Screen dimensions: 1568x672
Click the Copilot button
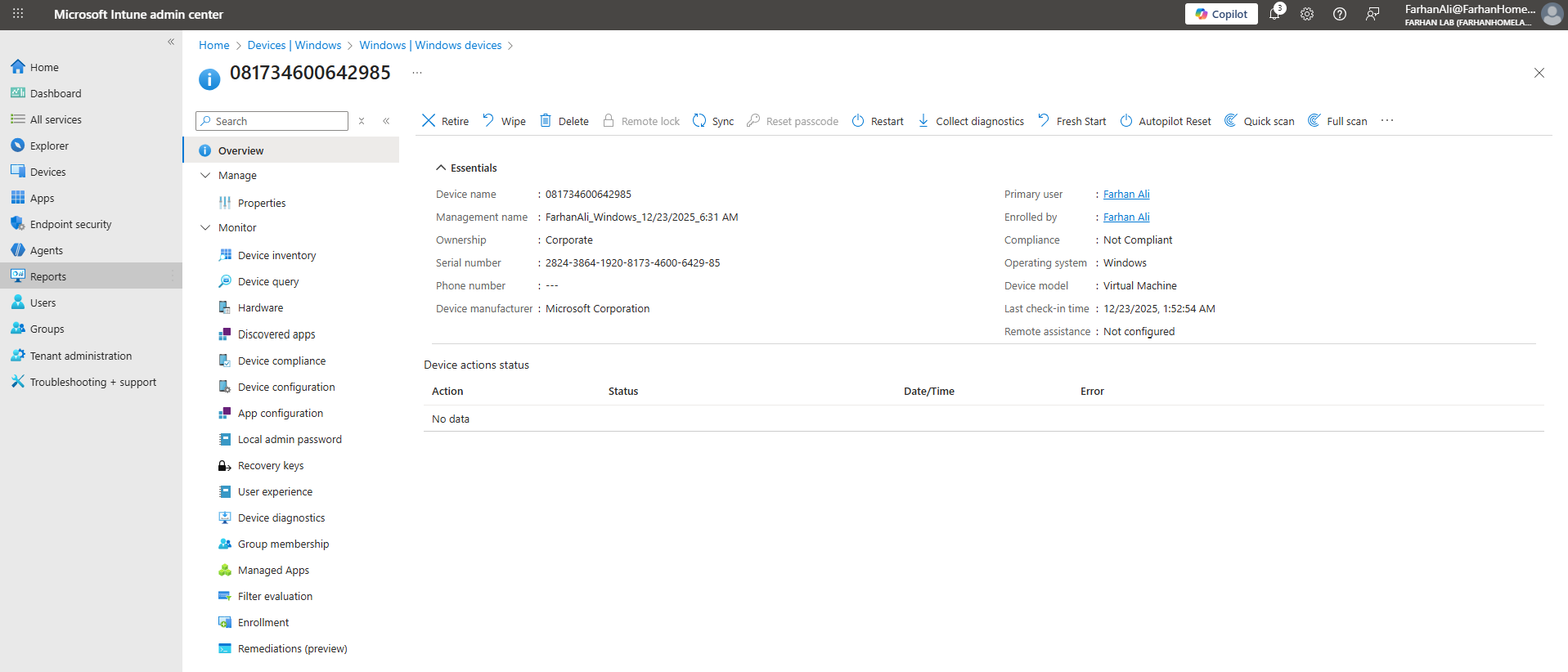click(x=1221, y=14)
